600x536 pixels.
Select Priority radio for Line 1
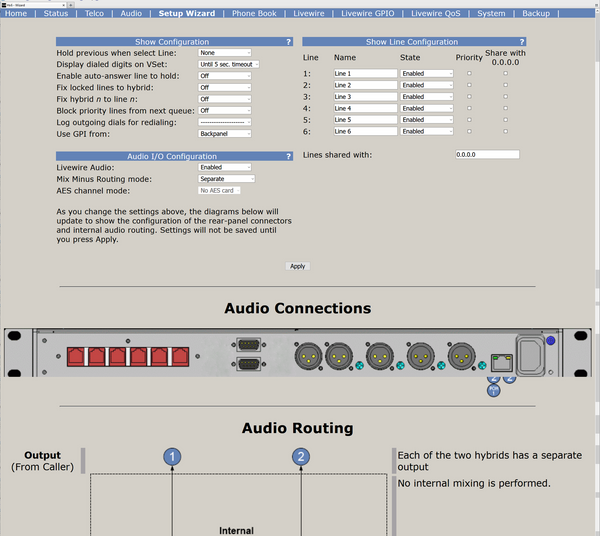point(469,73)
